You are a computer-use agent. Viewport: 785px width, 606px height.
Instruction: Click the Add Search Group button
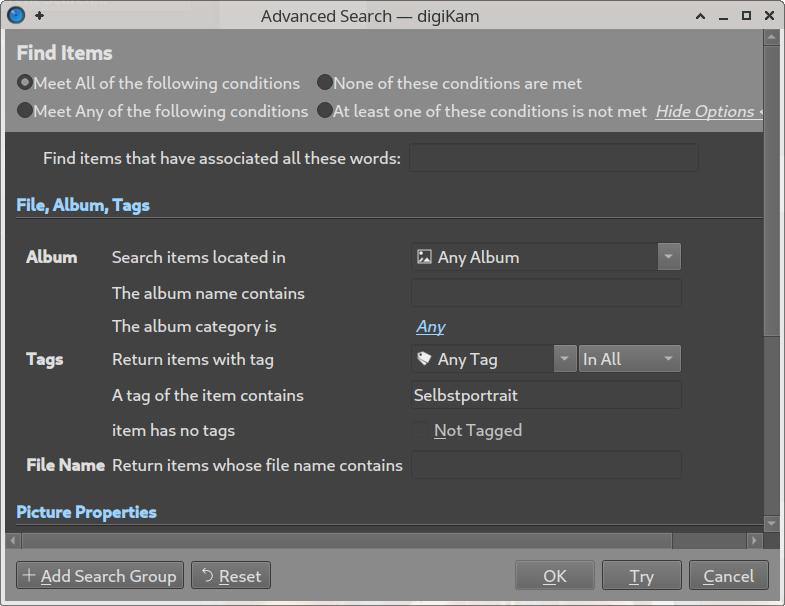click(100, 575)
